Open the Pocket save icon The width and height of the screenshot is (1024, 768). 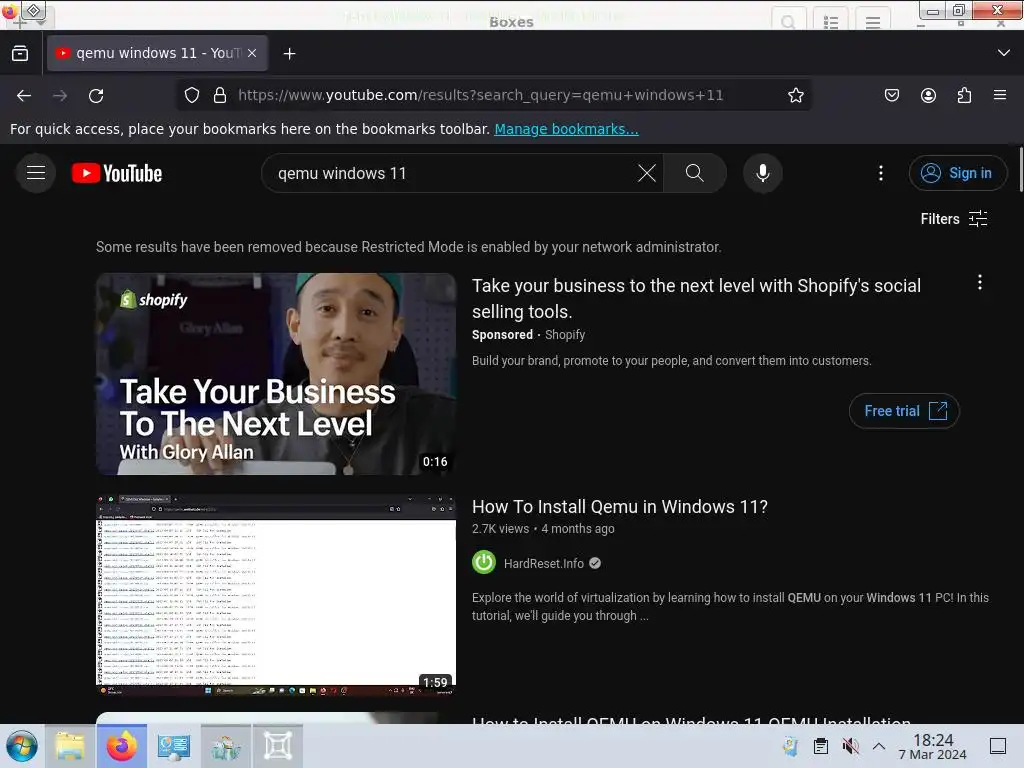tap(891, 95)
